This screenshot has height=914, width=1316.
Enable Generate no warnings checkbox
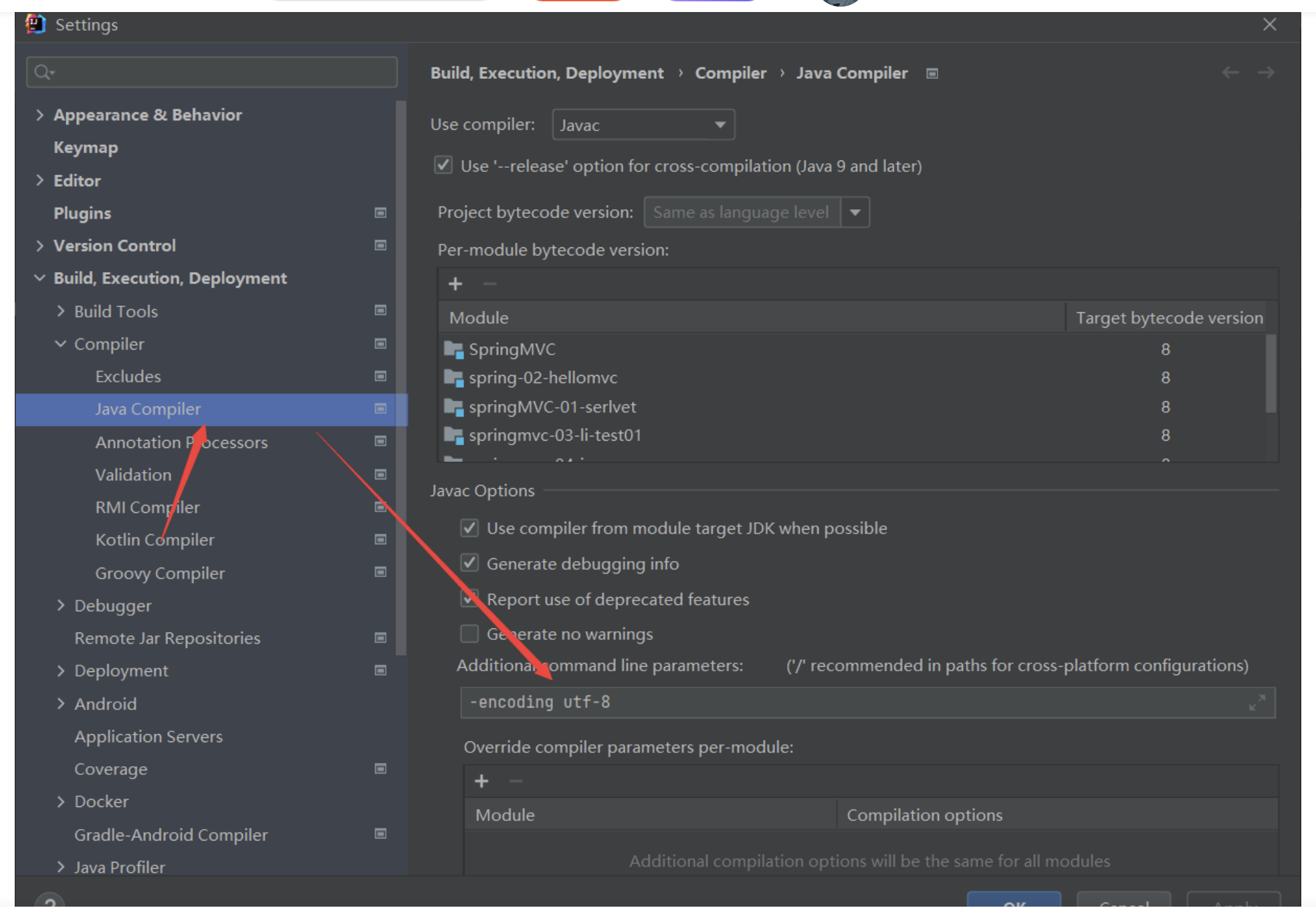click(x=469, y=633)
